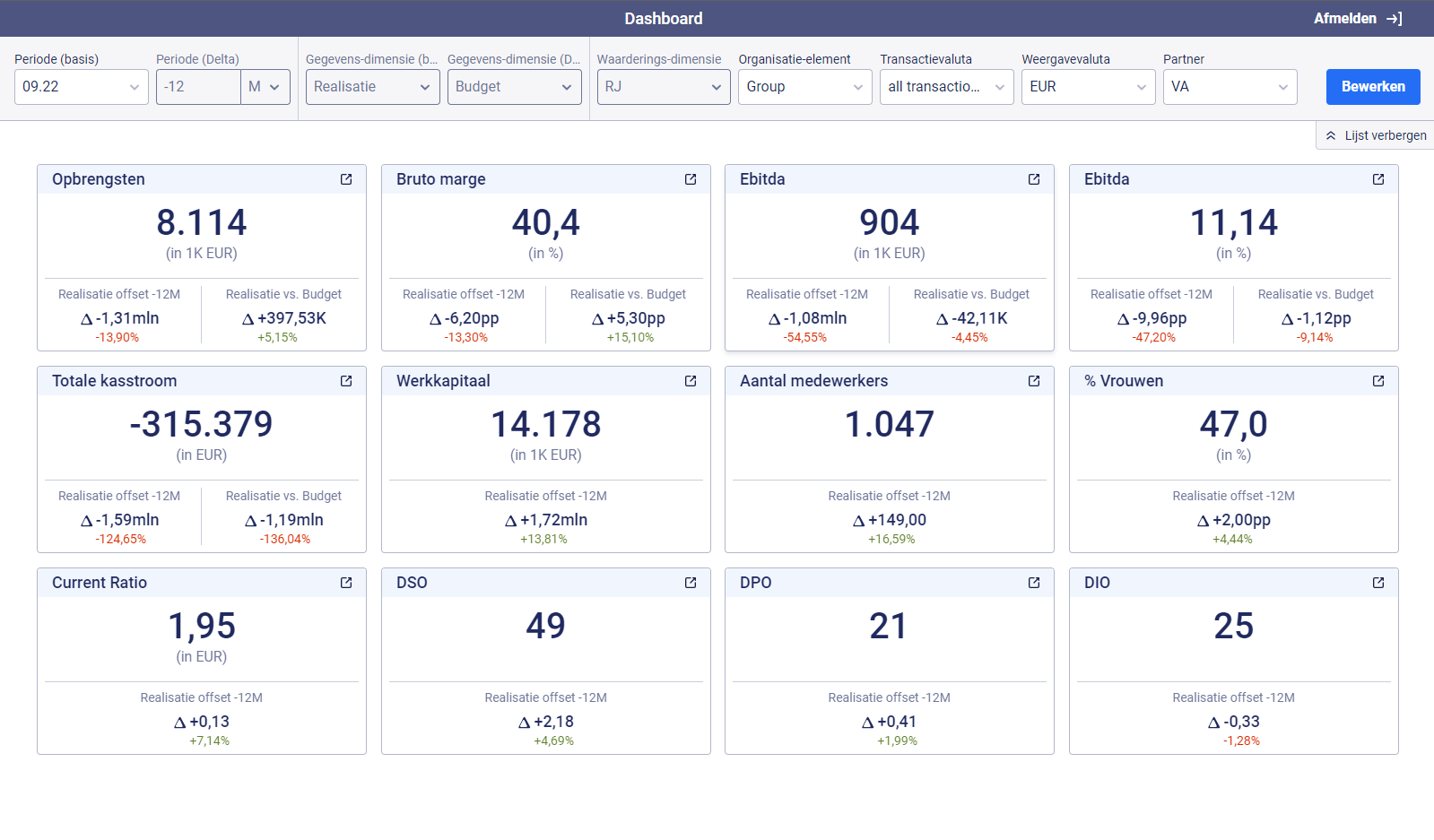
Task: Open the Weergavevaluta EUR dropdown
Action: (x=1088, y=87)
